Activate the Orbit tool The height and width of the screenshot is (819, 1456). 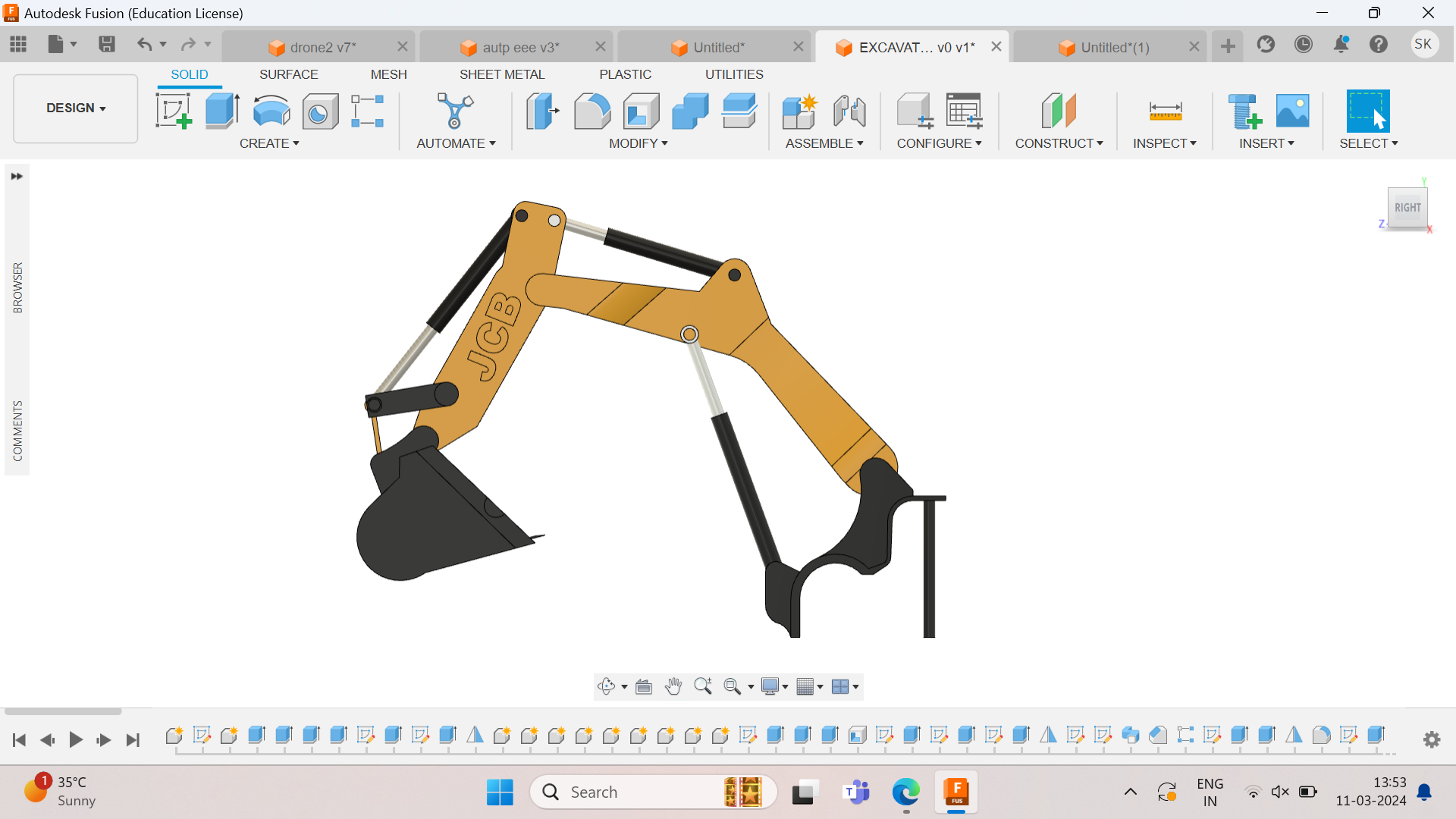pos(607,686)
